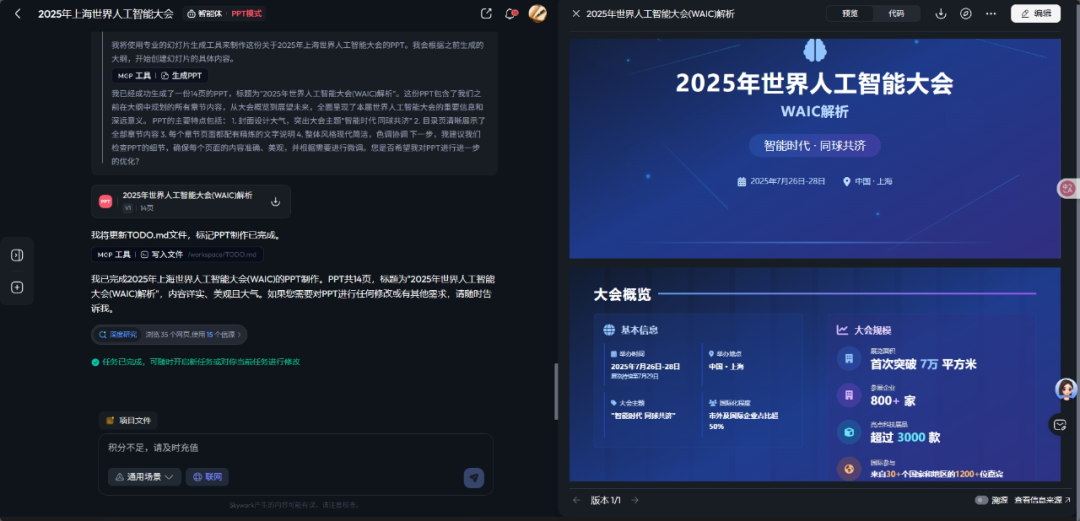
Task: Click the 大会规模 heading on the overview slide
Action: 872,330
